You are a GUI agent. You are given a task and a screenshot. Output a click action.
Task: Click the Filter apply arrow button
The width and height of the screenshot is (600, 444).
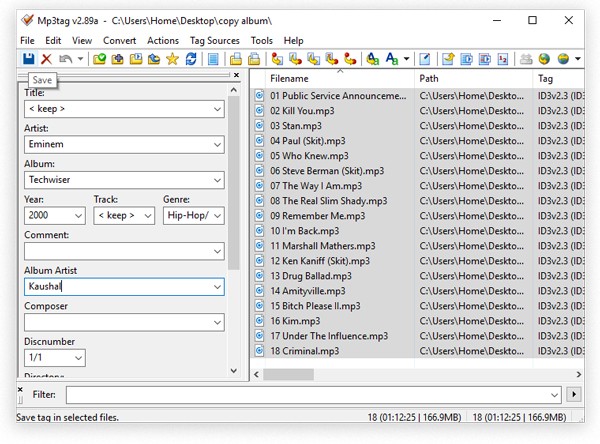coord(574,394)
